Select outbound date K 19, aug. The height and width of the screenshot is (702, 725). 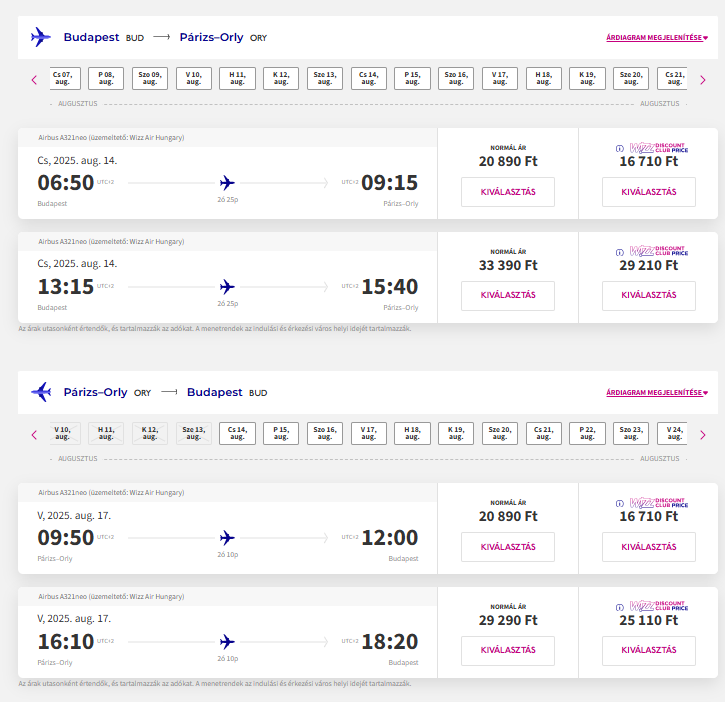587,78
